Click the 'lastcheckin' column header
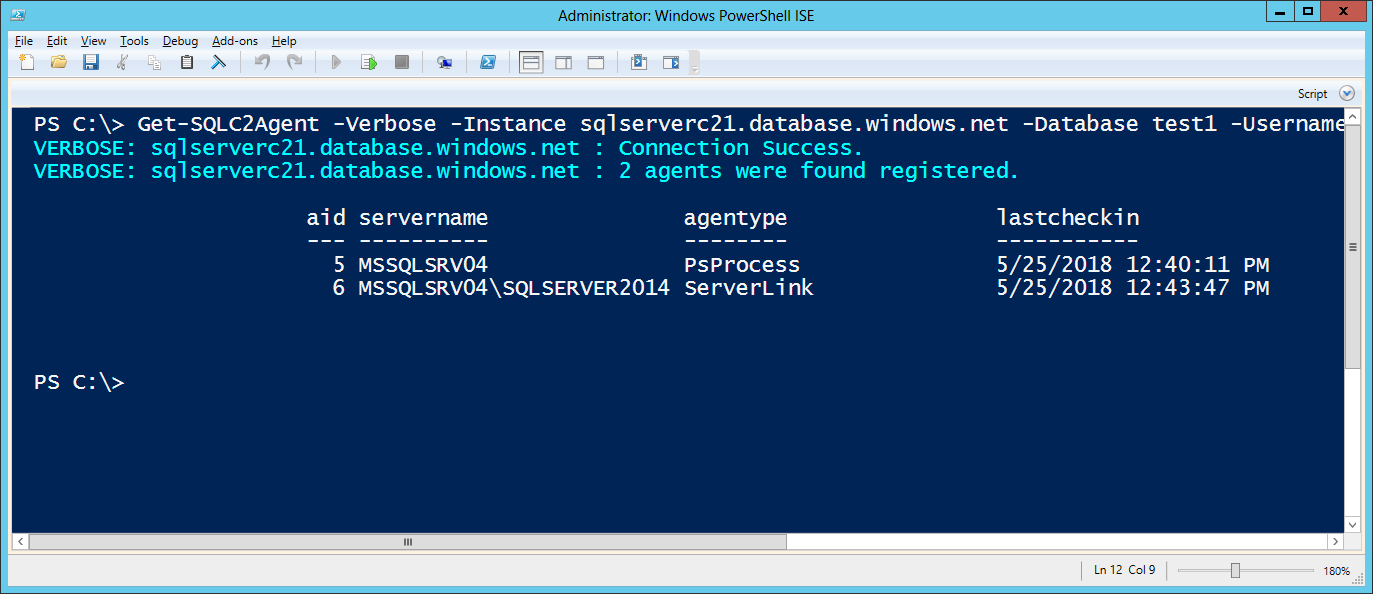Screen dimensions: 1373x594 (x=1068, y=218)
